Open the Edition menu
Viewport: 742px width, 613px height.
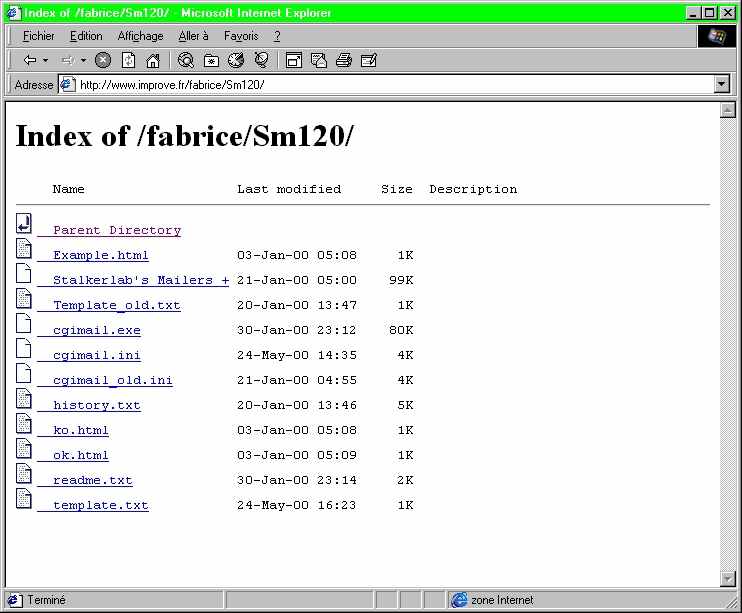coord(86,36)
